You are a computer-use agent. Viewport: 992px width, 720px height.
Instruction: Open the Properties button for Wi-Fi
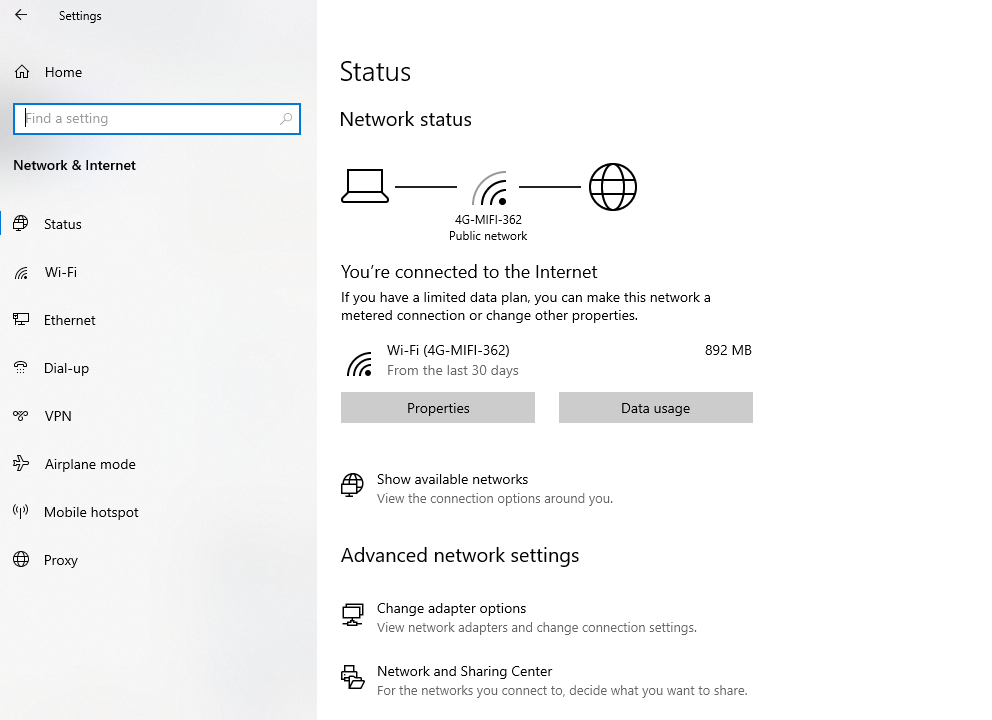point(438,407)
